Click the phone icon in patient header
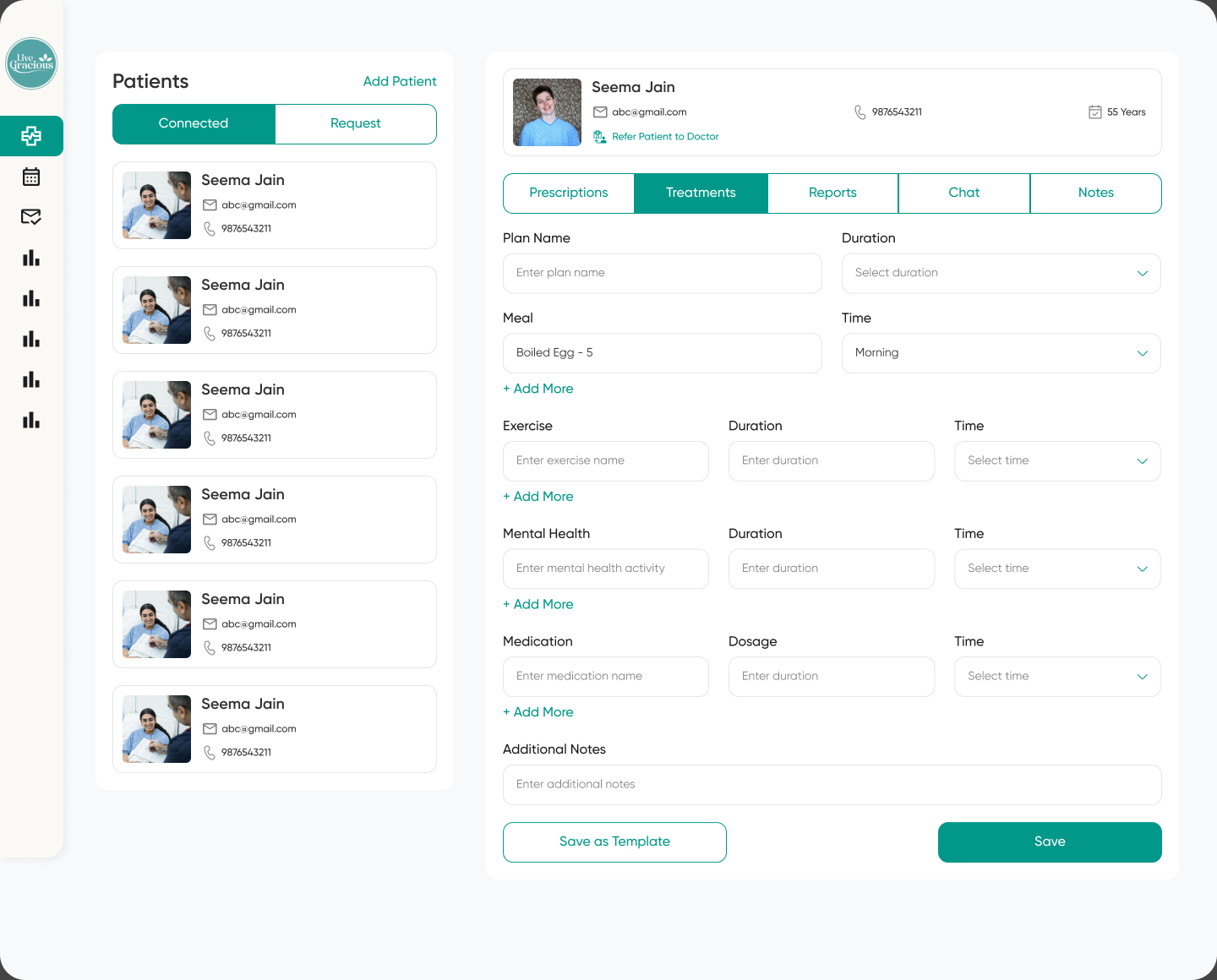 (x=860, y=112)
